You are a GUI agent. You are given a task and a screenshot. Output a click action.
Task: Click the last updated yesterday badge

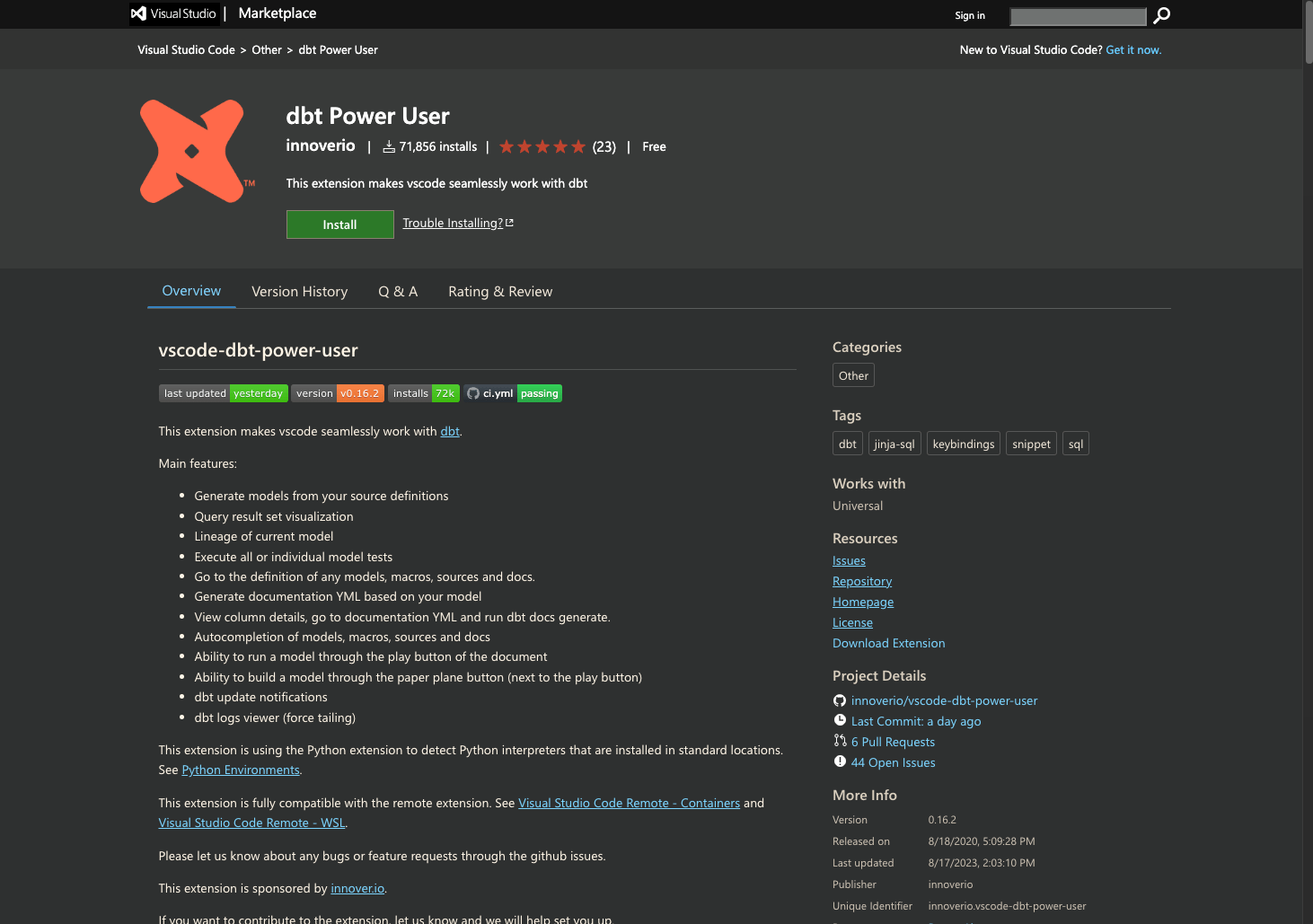tap(224, 393)
